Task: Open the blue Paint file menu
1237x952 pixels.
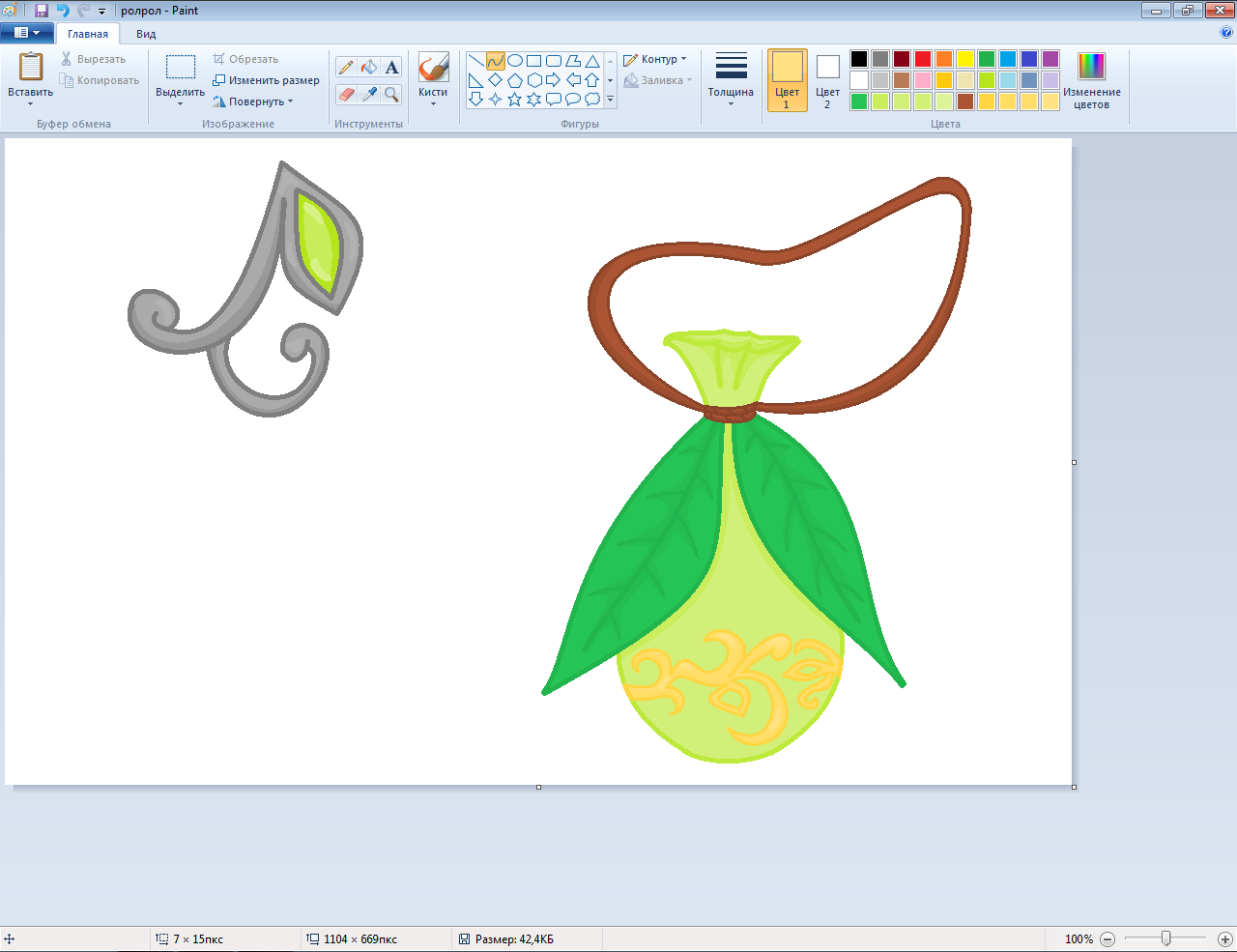Action: pos(26,33)
